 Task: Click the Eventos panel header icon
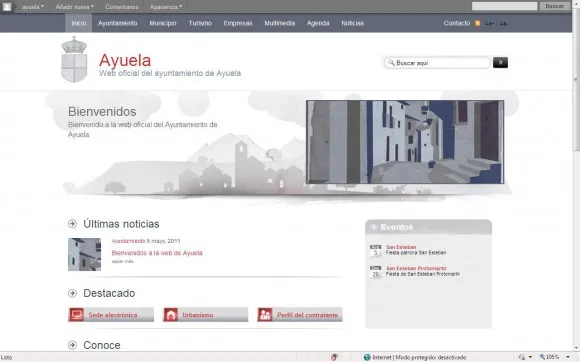click(374, 227)
